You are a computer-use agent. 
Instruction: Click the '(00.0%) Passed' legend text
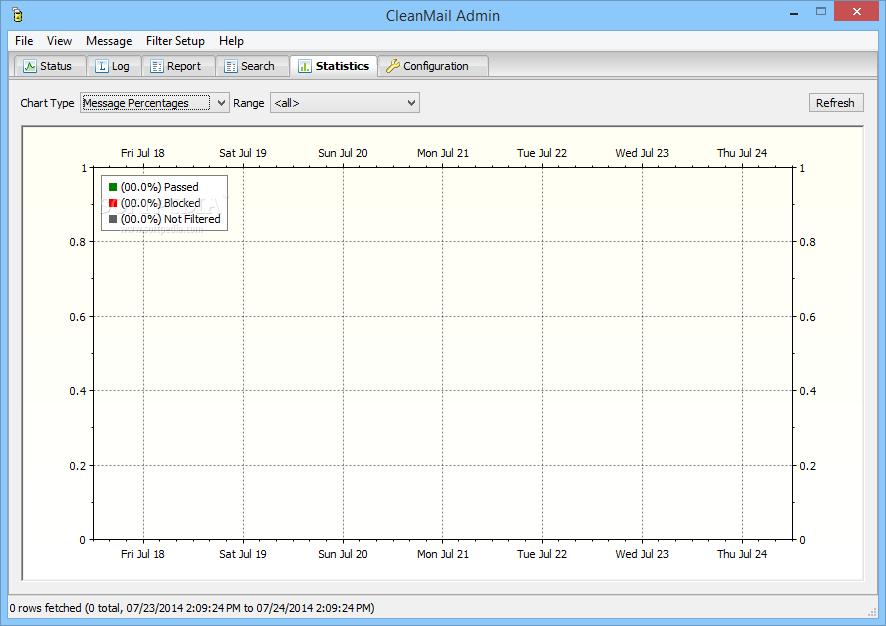click(x=159, y=187)
